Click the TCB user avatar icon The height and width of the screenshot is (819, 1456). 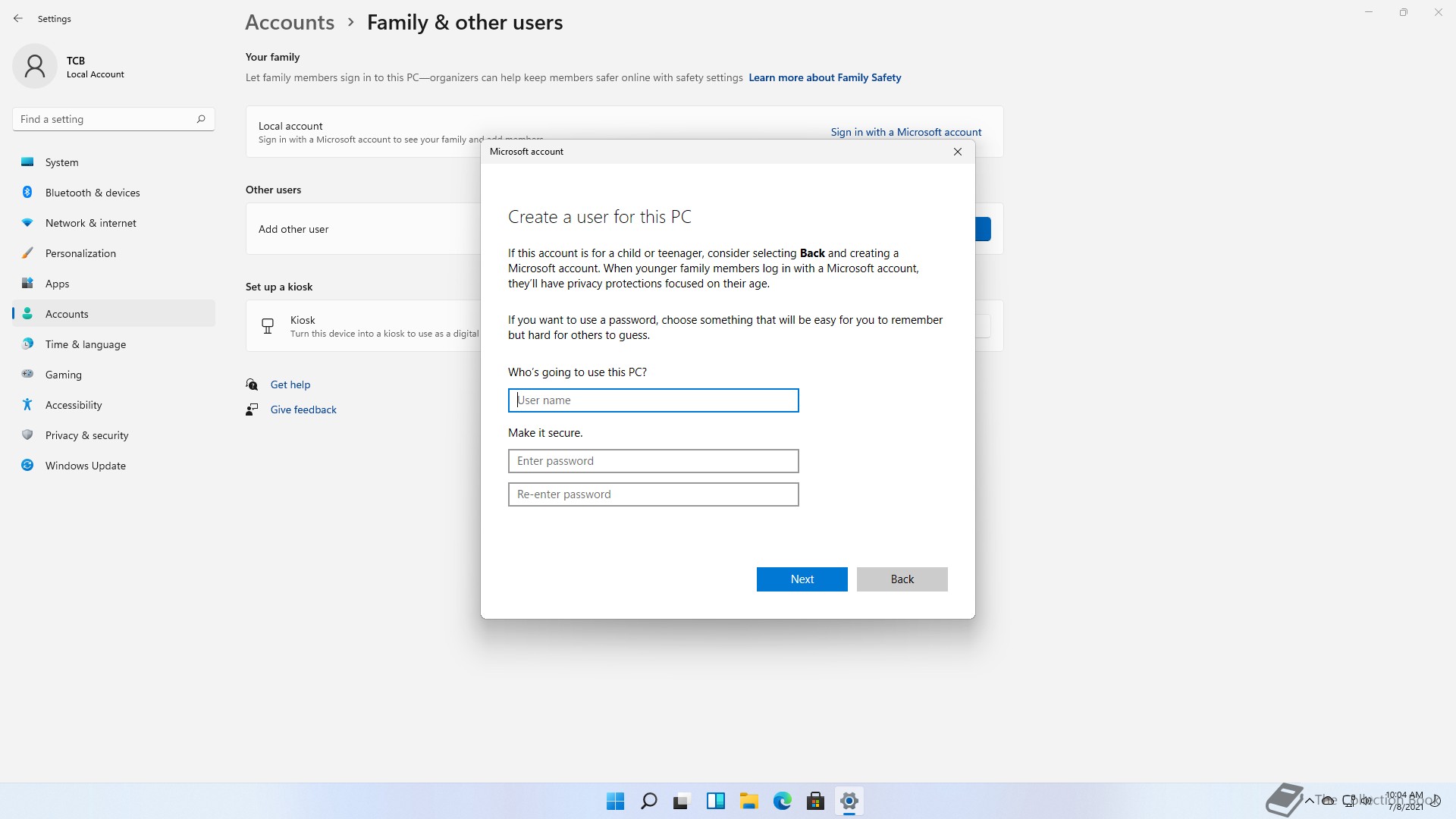(35, 66)
